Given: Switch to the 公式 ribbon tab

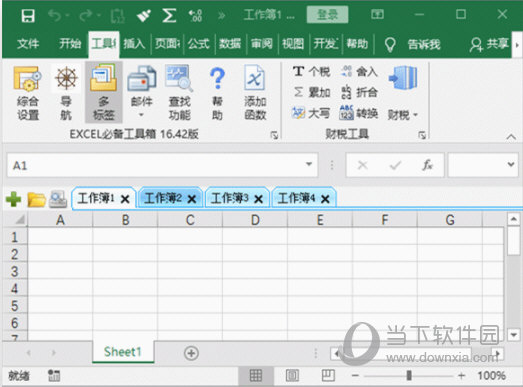Looking at the screenshot, I should [x=199, y=44].
